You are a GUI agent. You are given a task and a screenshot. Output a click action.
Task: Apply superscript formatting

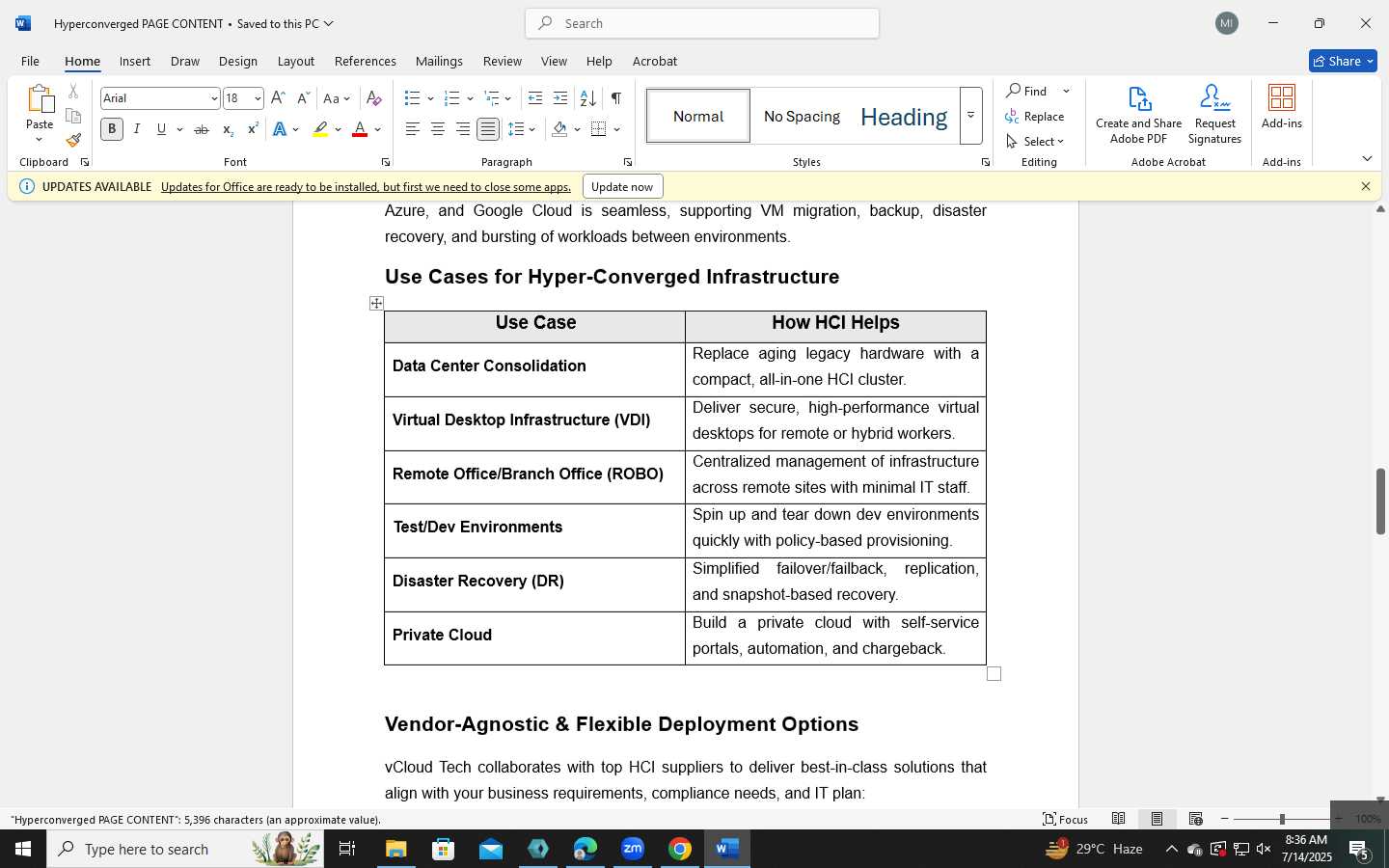[x=253, y=129]
